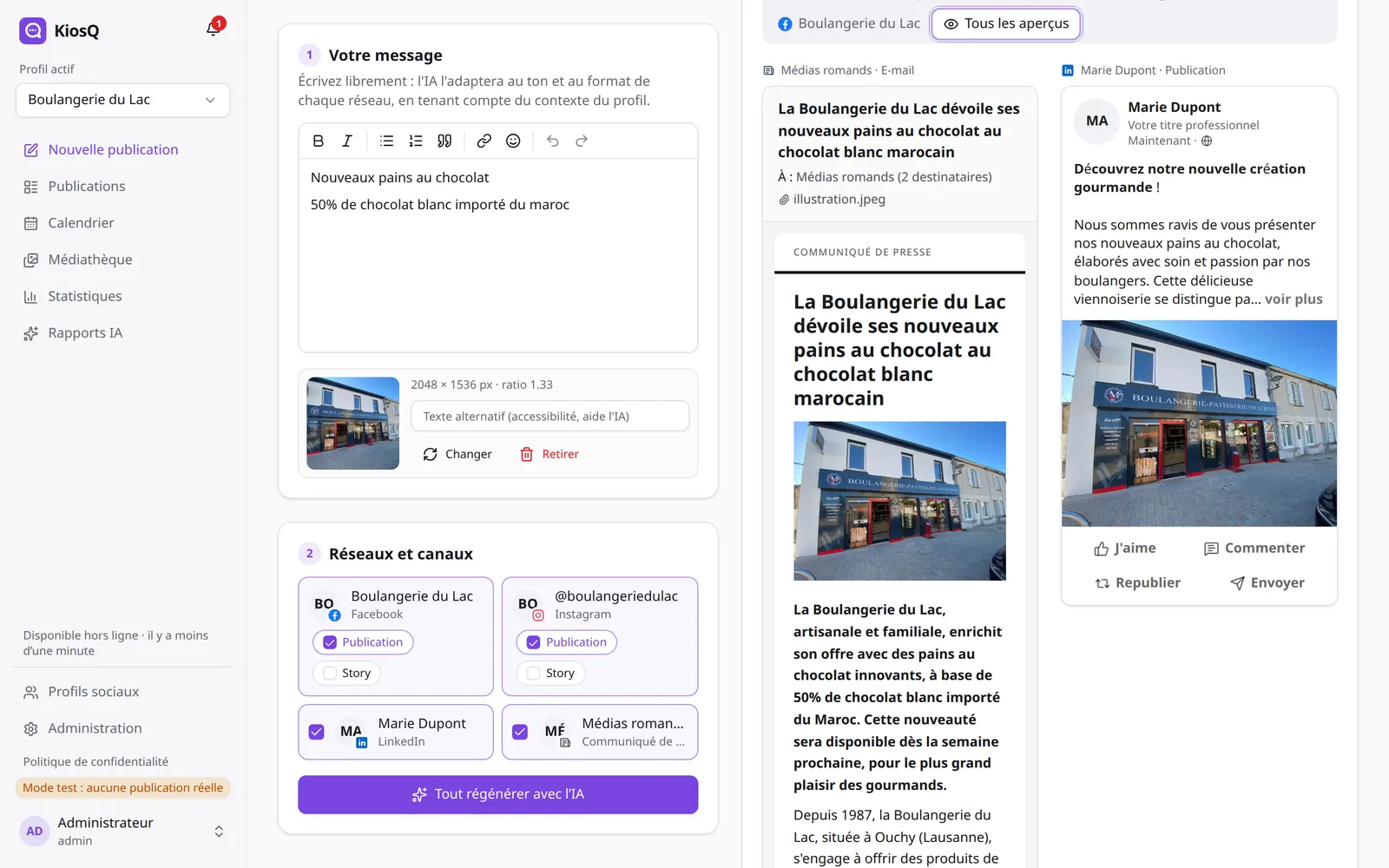Insert a hyperlink in message
The height and width of the screenshot is (868, 1389).
click(484, 141)
